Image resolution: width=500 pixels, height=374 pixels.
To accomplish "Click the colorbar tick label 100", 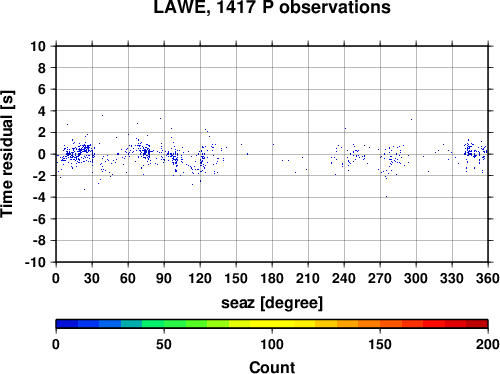I will [x=272, y=344].
